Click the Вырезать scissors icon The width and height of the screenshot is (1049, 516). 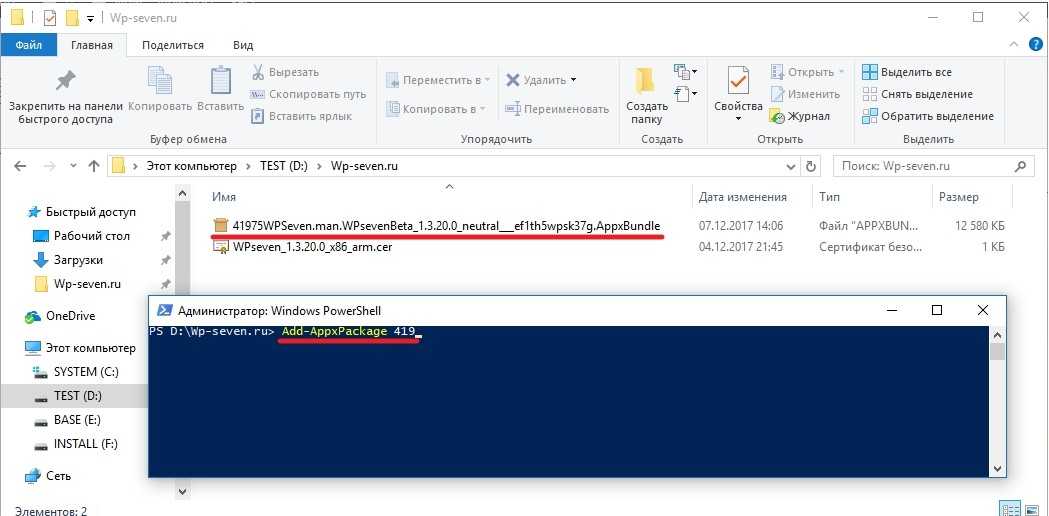click(258, 72)
